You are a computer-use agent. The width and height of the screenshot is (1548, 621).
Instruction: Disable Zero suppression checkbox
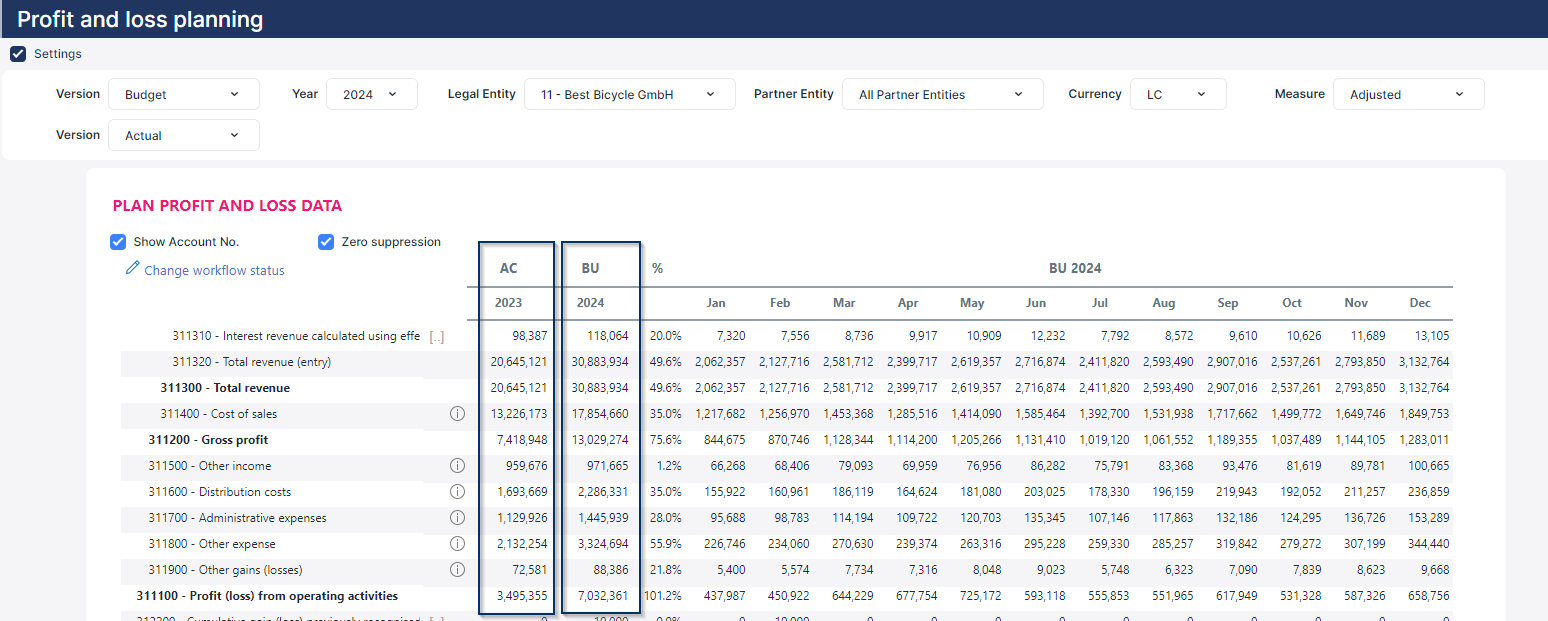coord(326,242)
